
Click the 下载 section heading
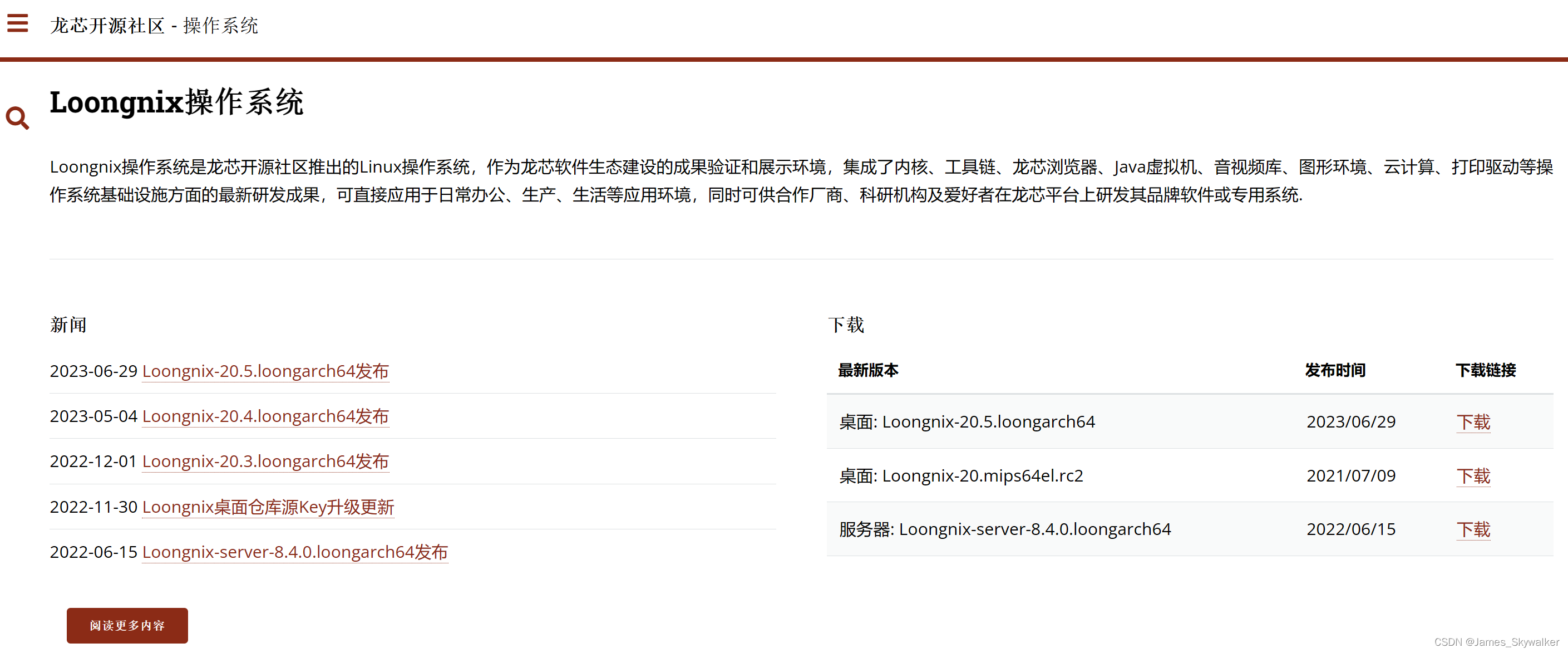(846, 325)
